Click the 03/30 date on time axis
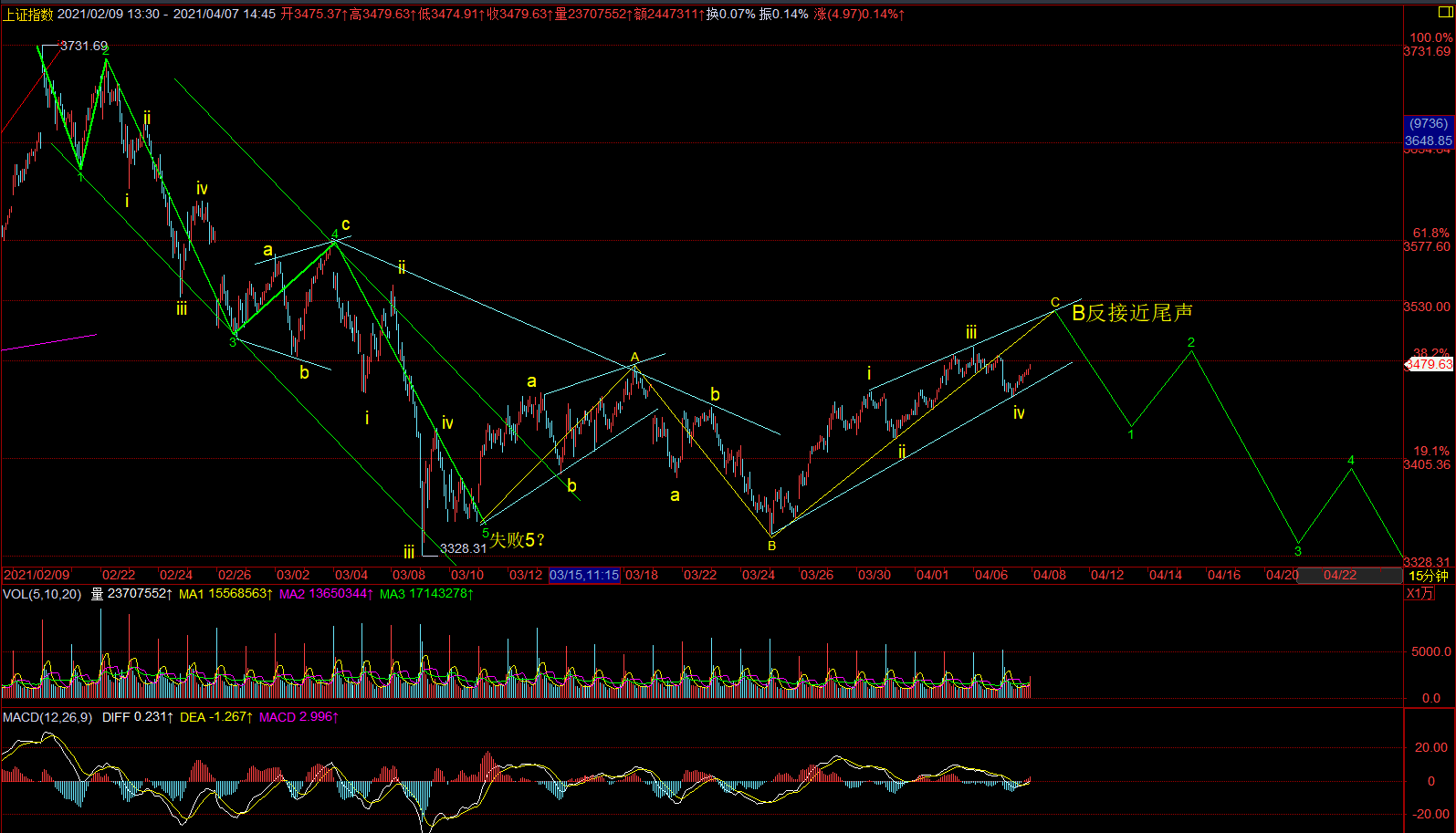 click(x=875, y=575)
